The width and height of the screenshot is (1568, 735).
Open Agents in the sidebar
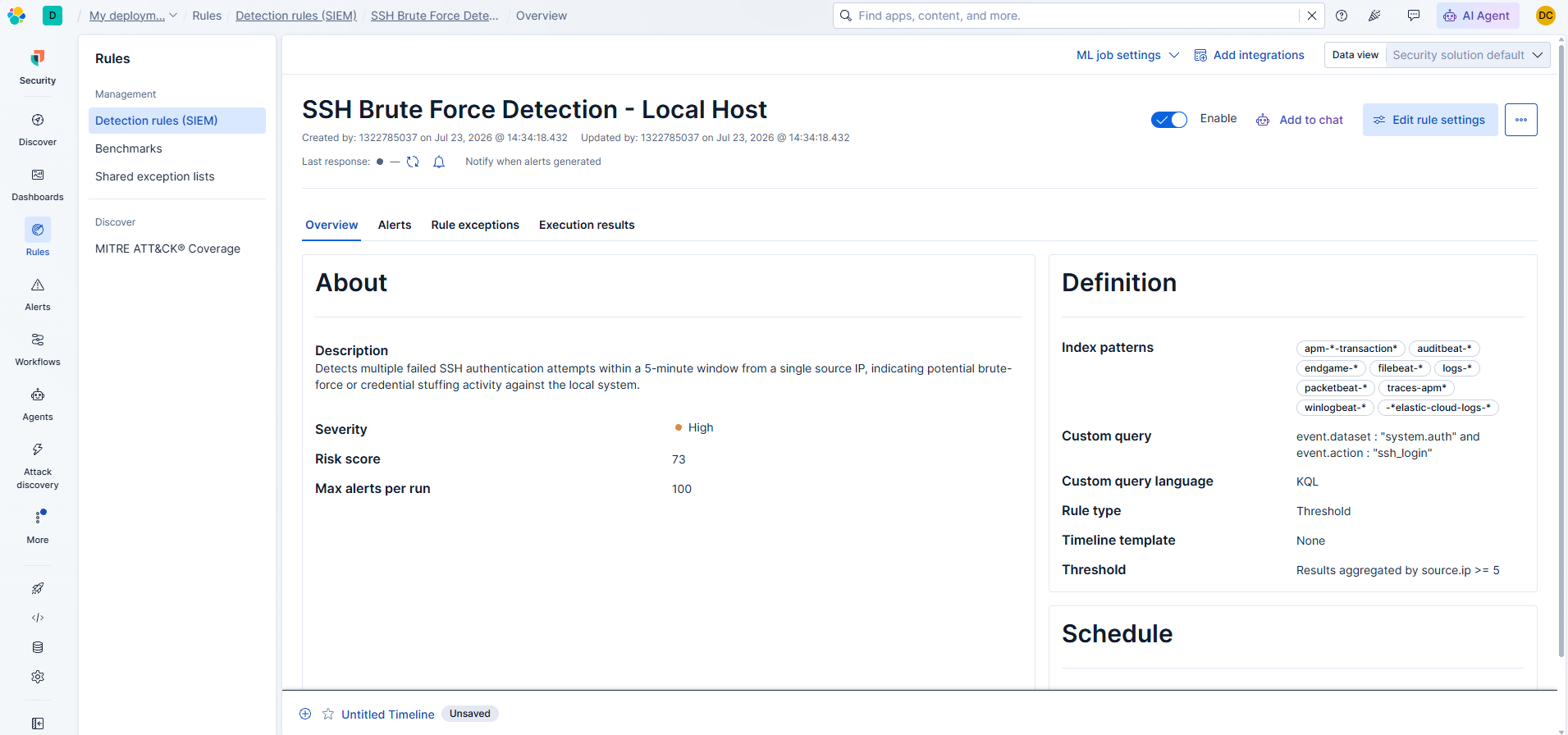click(38, 404)
